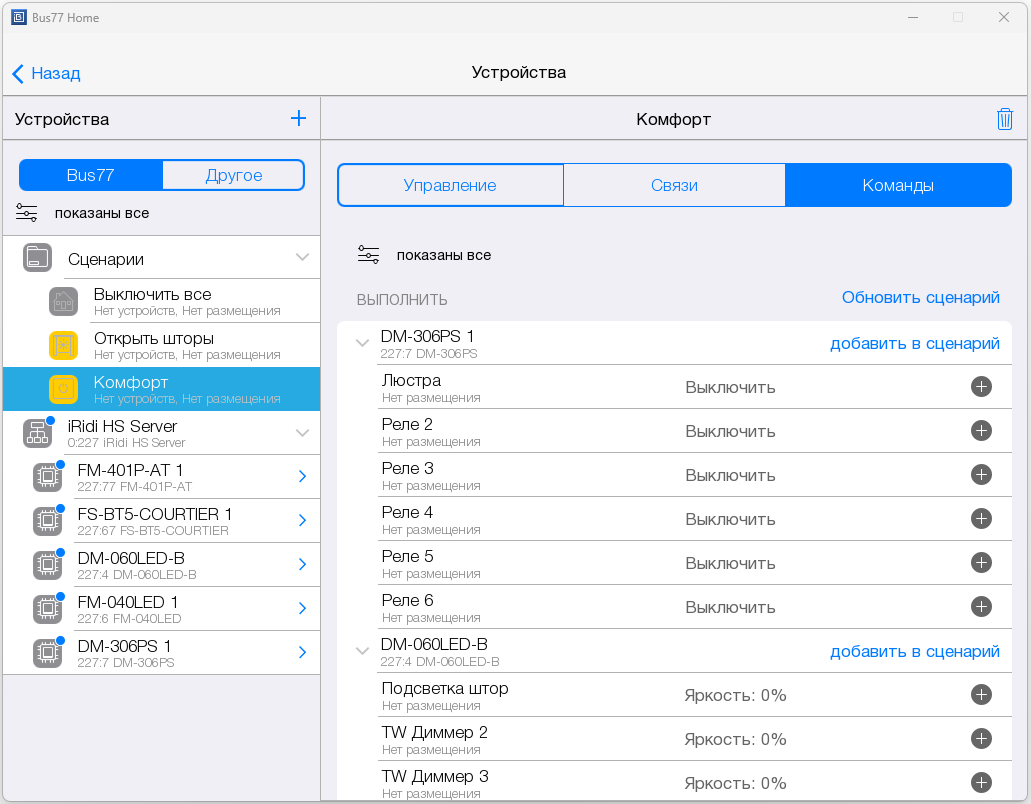1031x804 pixels.
Task: Open the Управление tab
Action: click(x=450, y=185)
